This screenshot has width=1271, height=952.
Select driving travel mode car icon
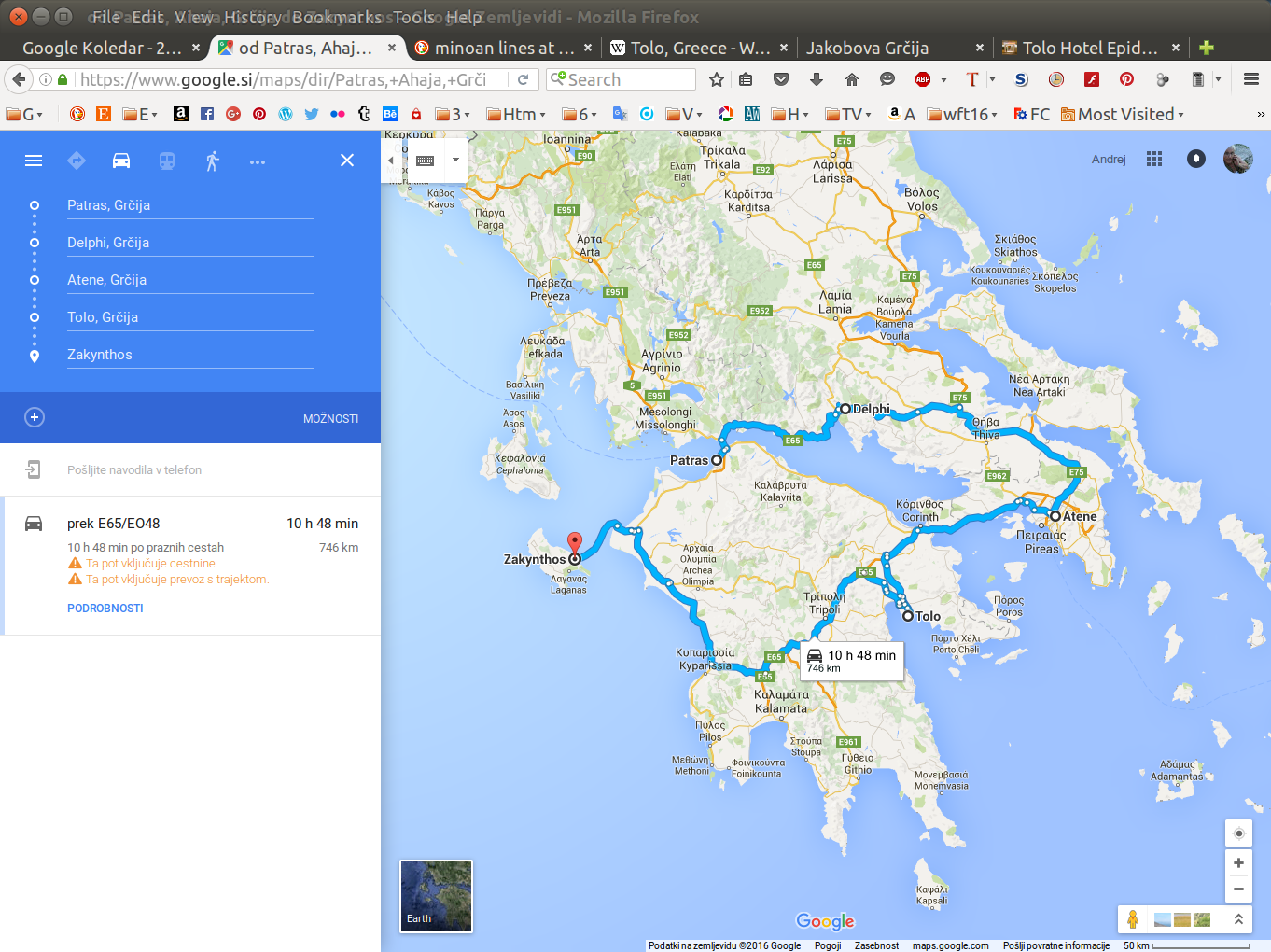pyautogui.click(x=121, y=161)
